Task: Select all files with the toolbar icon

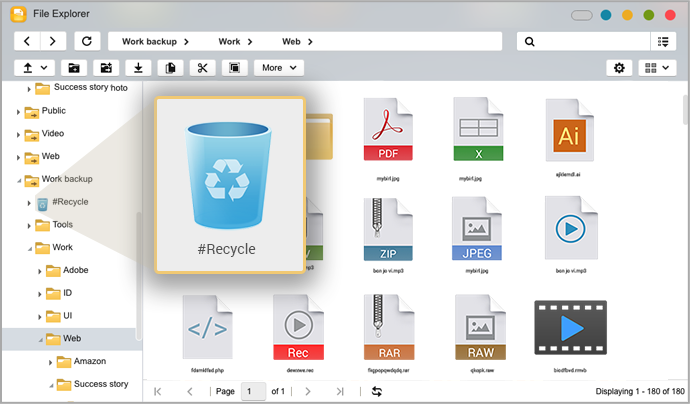Action: click(235, 68)
